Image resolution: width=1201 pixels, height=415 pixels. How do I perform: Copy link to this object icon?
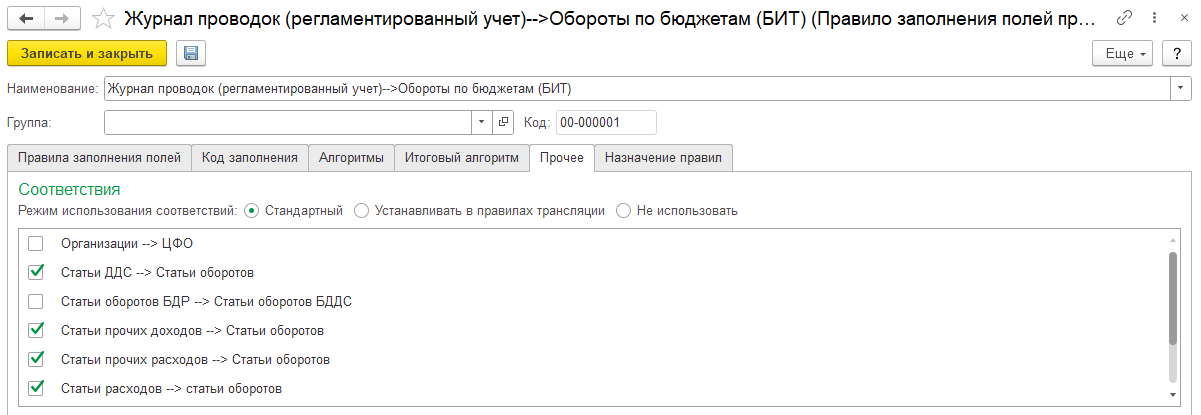1125,18
